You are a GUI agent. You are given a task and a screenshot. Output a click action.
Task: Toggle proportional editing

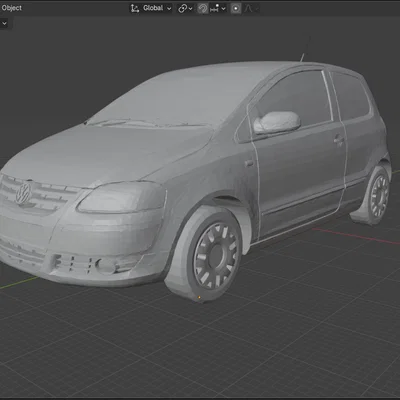(x=236, y=8)
